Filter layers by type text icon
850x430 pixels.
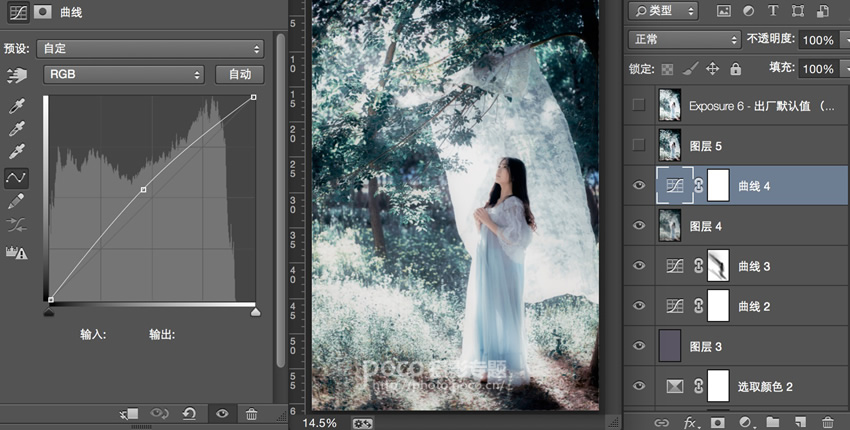click(x=773, y=11)
